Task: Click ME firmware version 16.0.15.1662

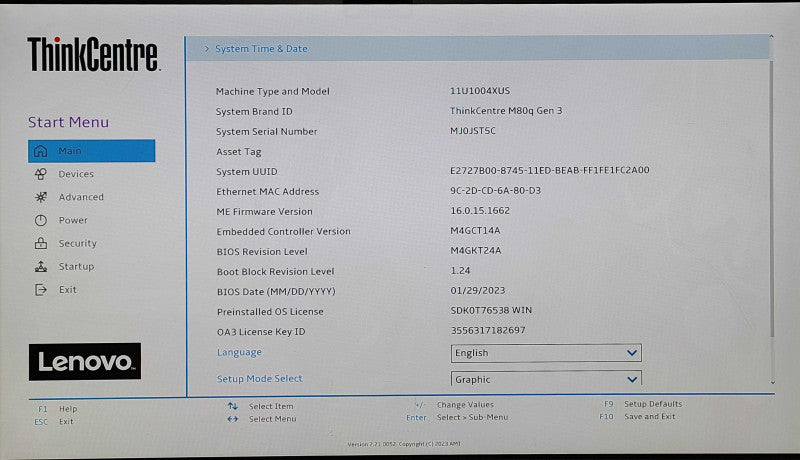Action: (x=480, y=211)
